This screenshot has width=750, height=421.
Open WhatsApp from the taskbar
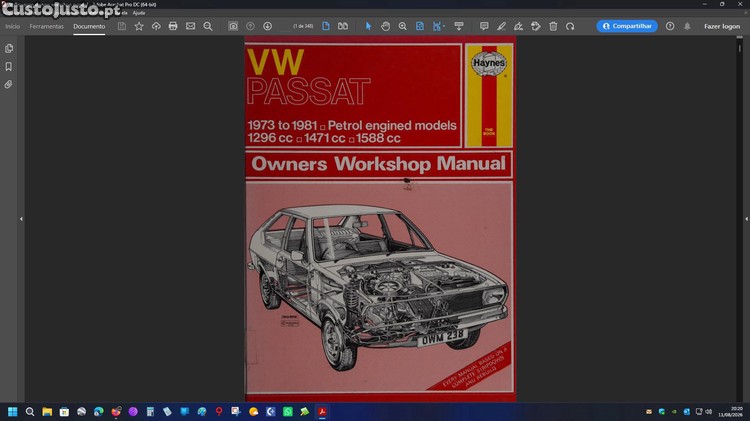click(287, 411)
